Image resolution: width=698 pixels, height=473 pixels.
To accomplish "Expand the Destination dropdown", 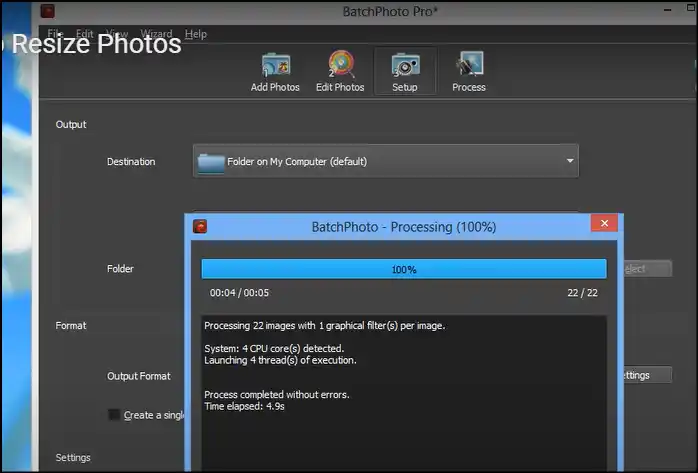I will pyautogui.click(x=386, y=161).
